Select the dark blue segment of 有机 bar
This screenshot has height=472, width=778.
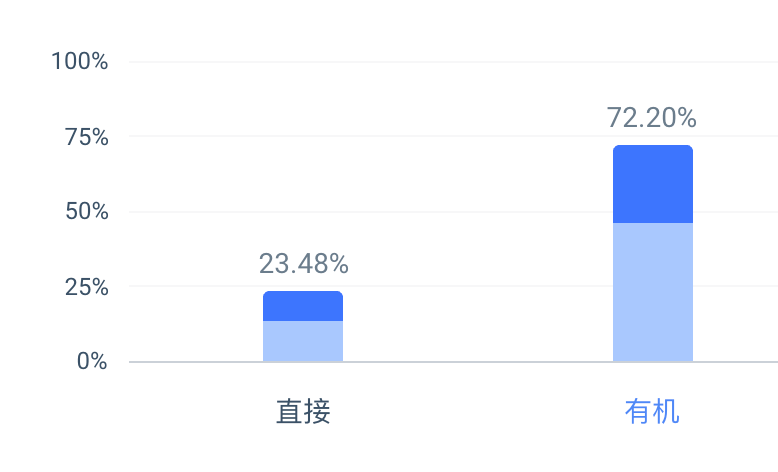coord(653,184)
